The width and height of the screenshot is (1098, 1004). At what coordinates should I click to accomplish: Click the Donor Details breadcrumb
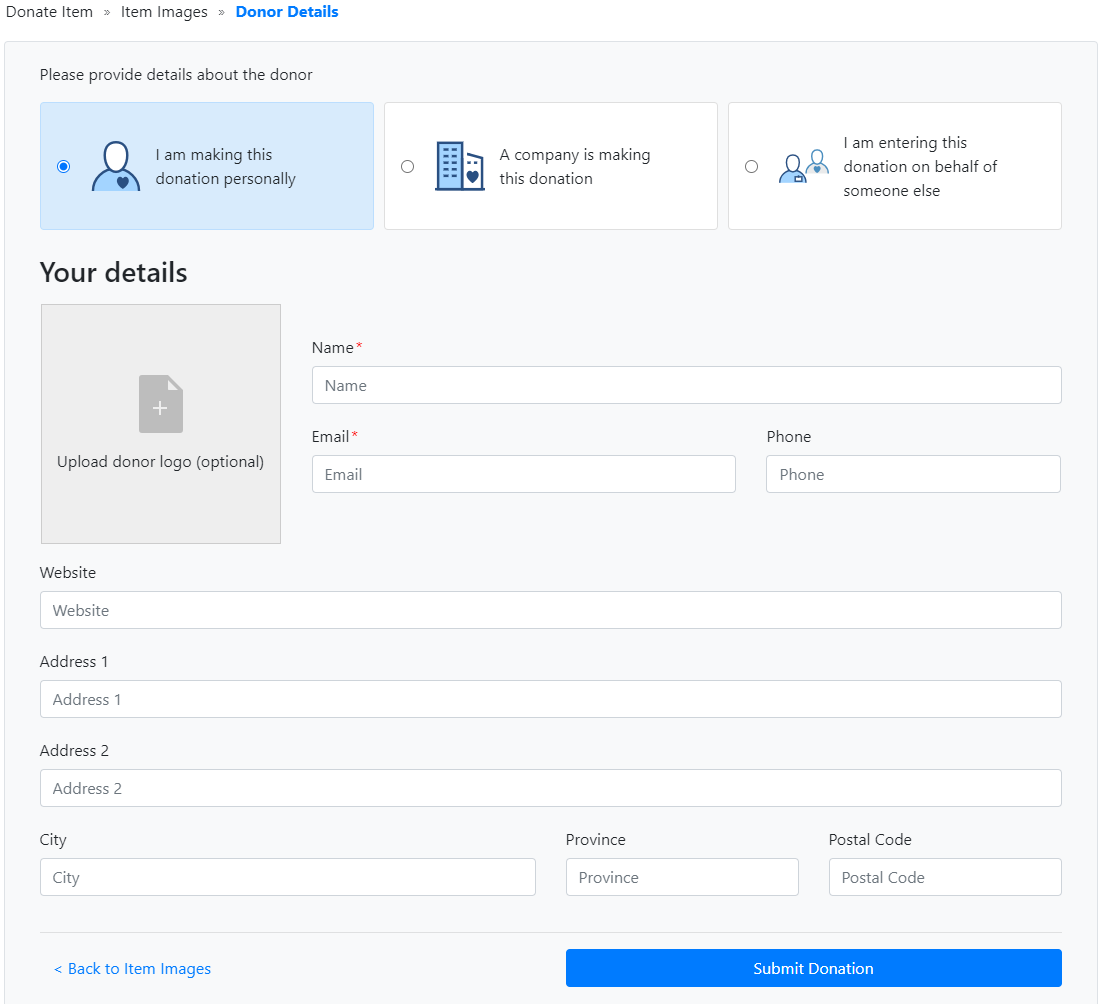287,12
